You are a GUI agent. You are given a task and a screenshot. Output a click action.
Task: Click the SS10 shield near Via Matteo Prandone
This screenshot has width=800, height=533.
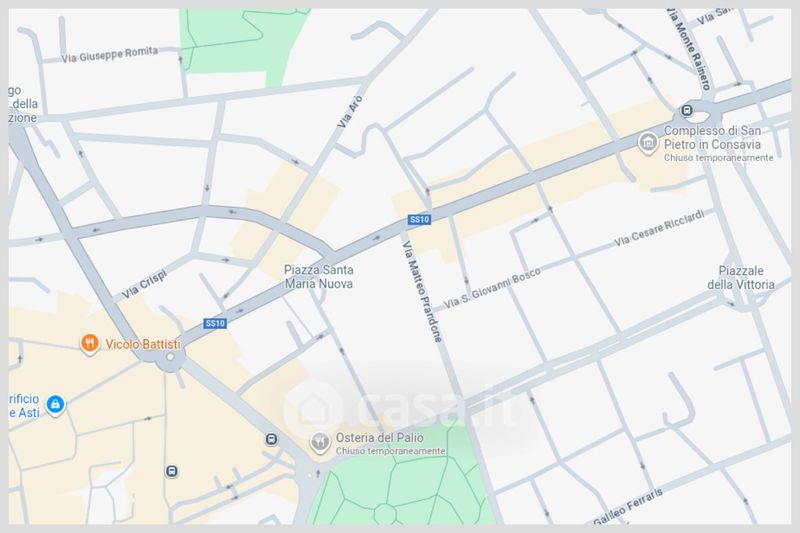[x=419, y=219]
